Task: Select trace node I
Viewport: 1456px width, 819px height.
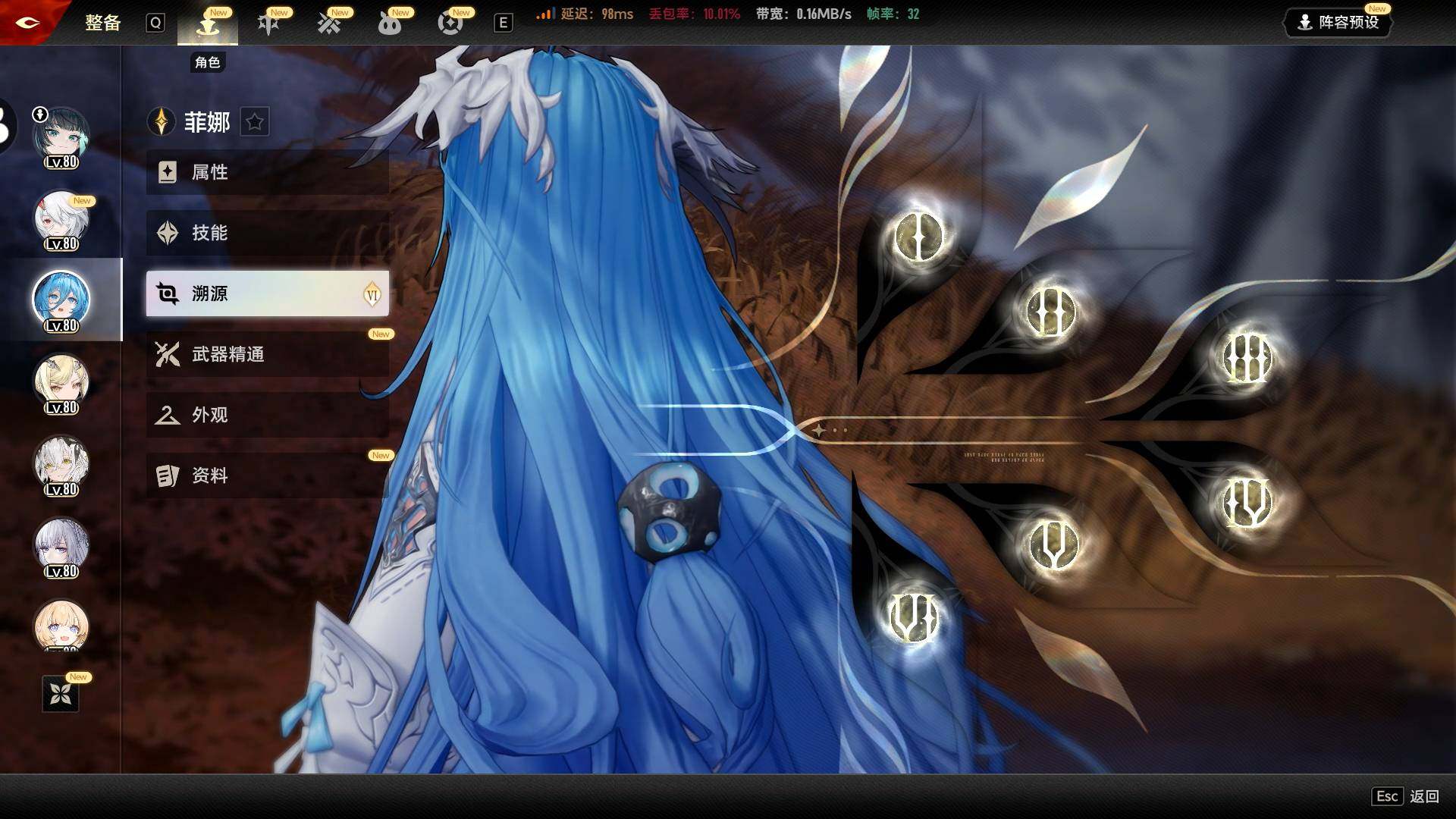Action: pos(918,236)
